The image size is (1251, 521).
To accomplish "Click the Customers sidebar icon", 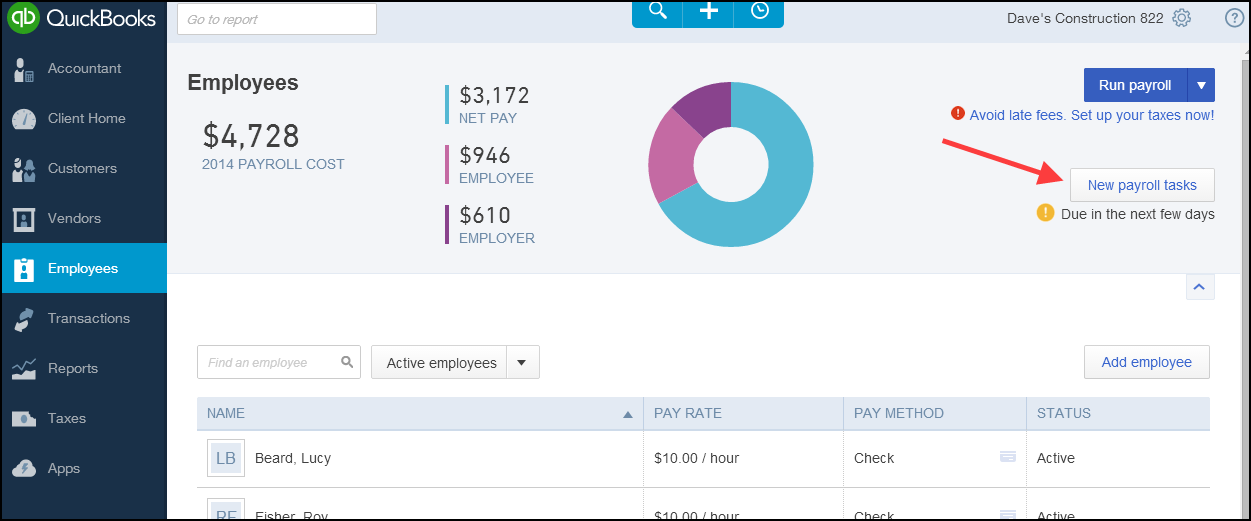I will [x=24, y=169].
